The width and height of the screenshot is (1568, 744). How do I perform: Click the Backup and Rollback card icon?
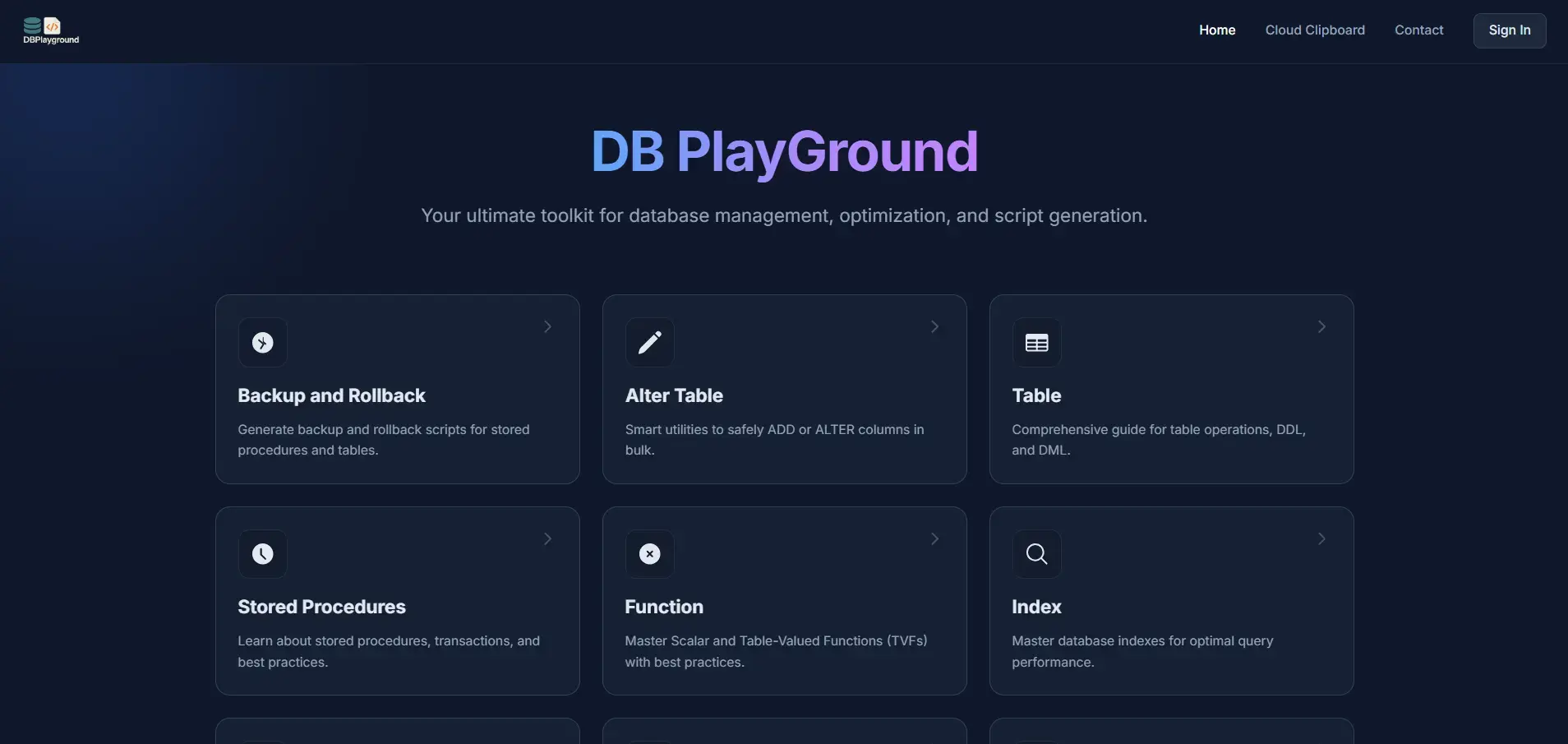point(263,343)
